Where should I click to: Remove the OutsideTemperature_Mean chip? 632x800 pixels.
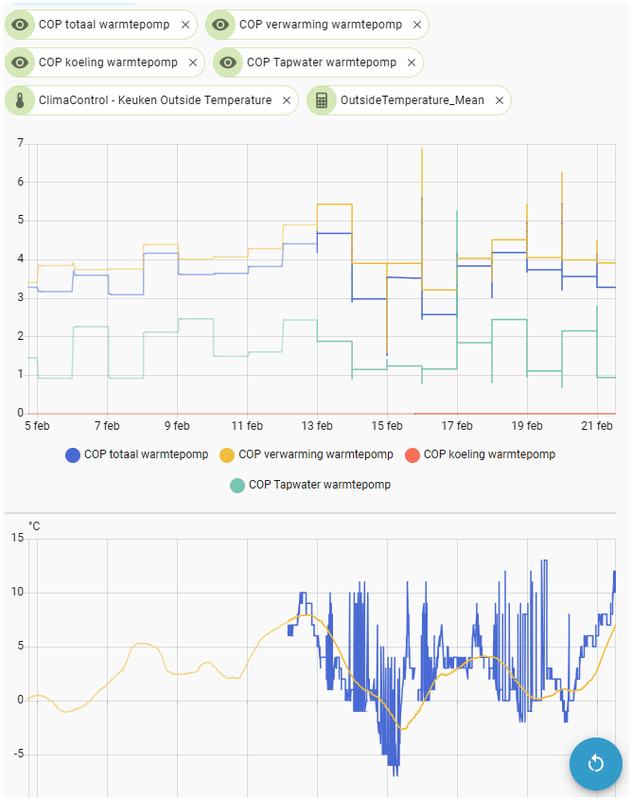[x=497, y=100]
